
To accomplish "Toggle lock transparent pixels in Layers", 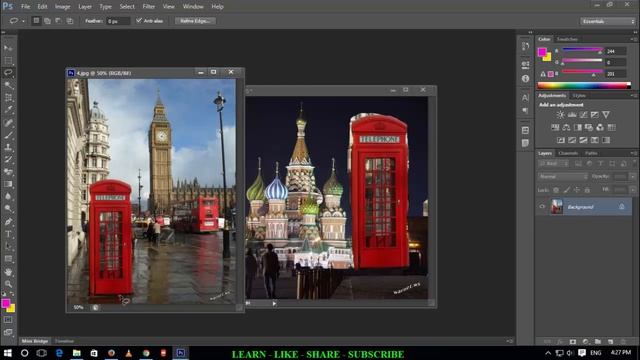I will click(x=556, y=190).
